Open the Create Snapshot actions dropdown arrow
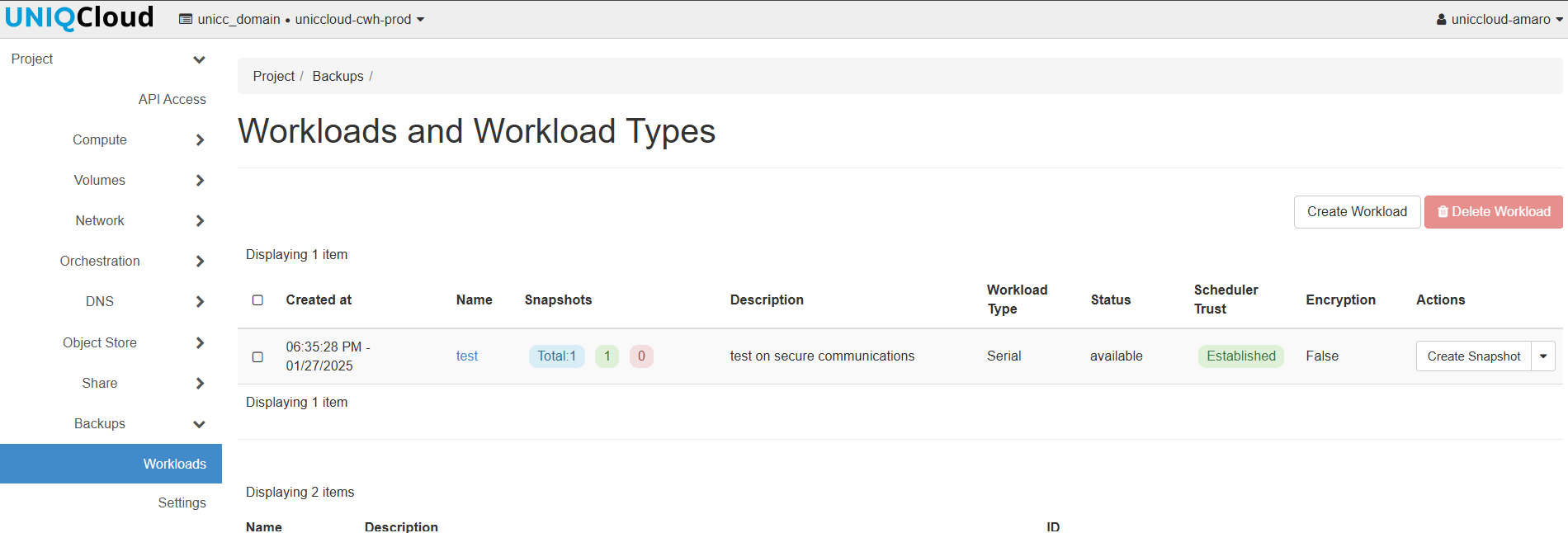Image resolution: width=1568 pixels, height=533 pixels. pyautogui.click(x=1543, y=356)
